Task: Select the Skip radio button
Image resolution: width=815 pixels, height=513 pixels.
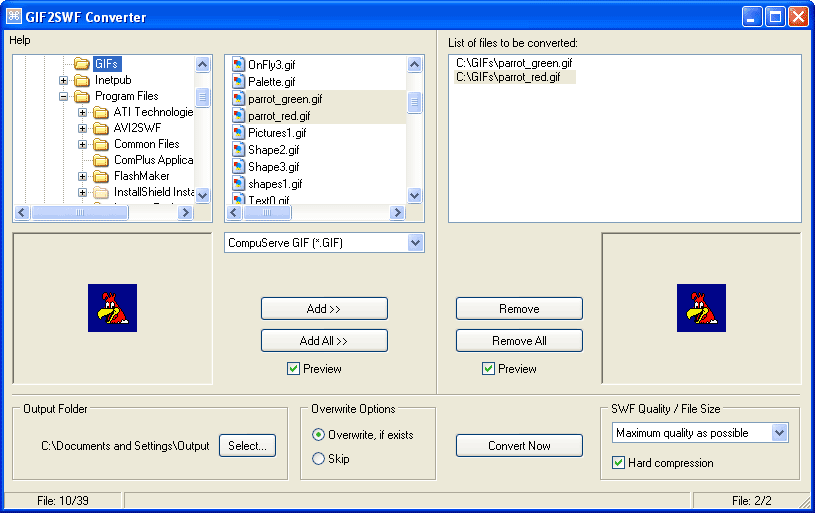Action: tap(318, 458)
